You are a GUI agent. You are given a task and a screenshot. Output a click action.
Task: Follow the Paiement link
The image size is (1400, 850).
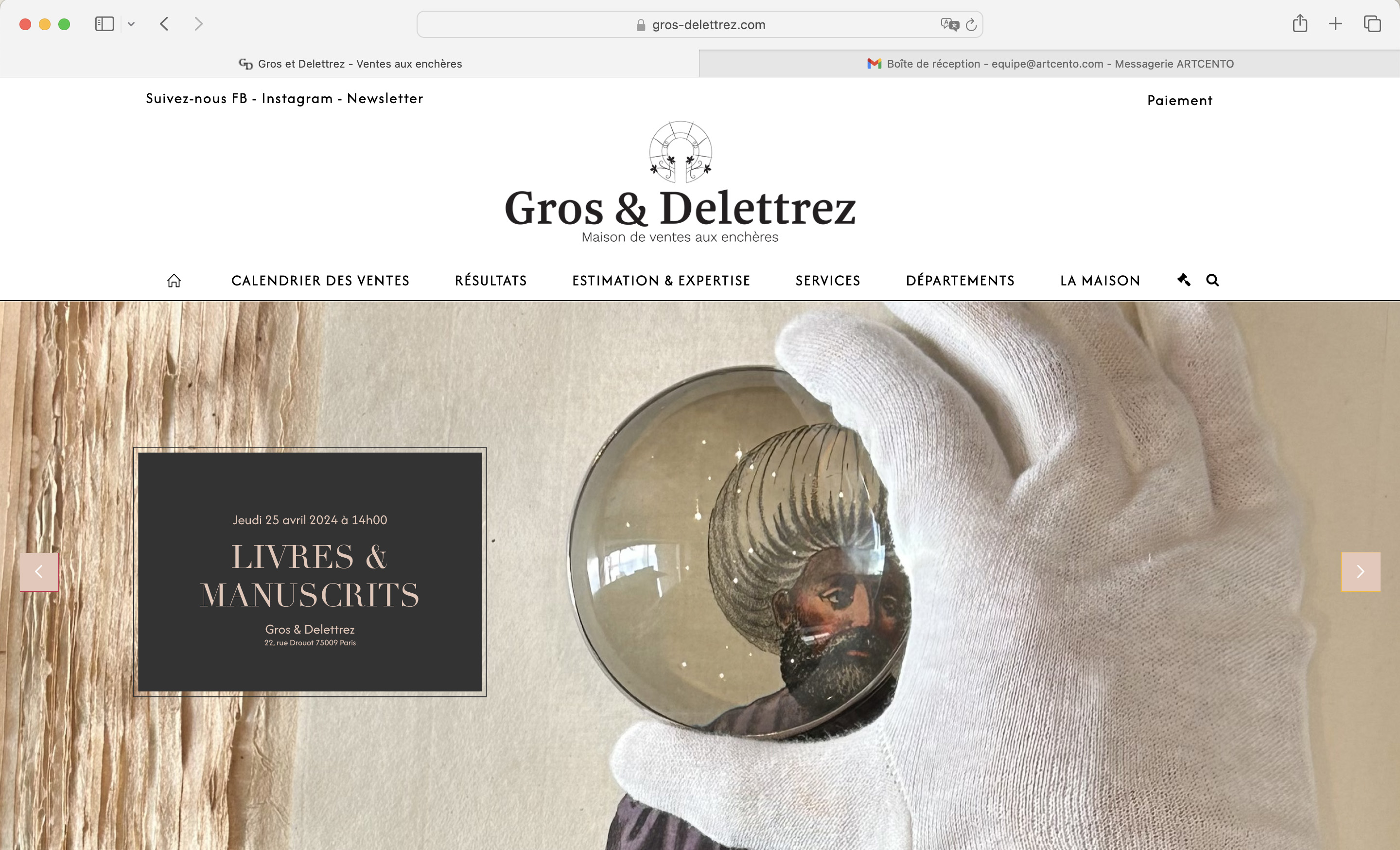pyautogui.click(x=1180, y=101)
